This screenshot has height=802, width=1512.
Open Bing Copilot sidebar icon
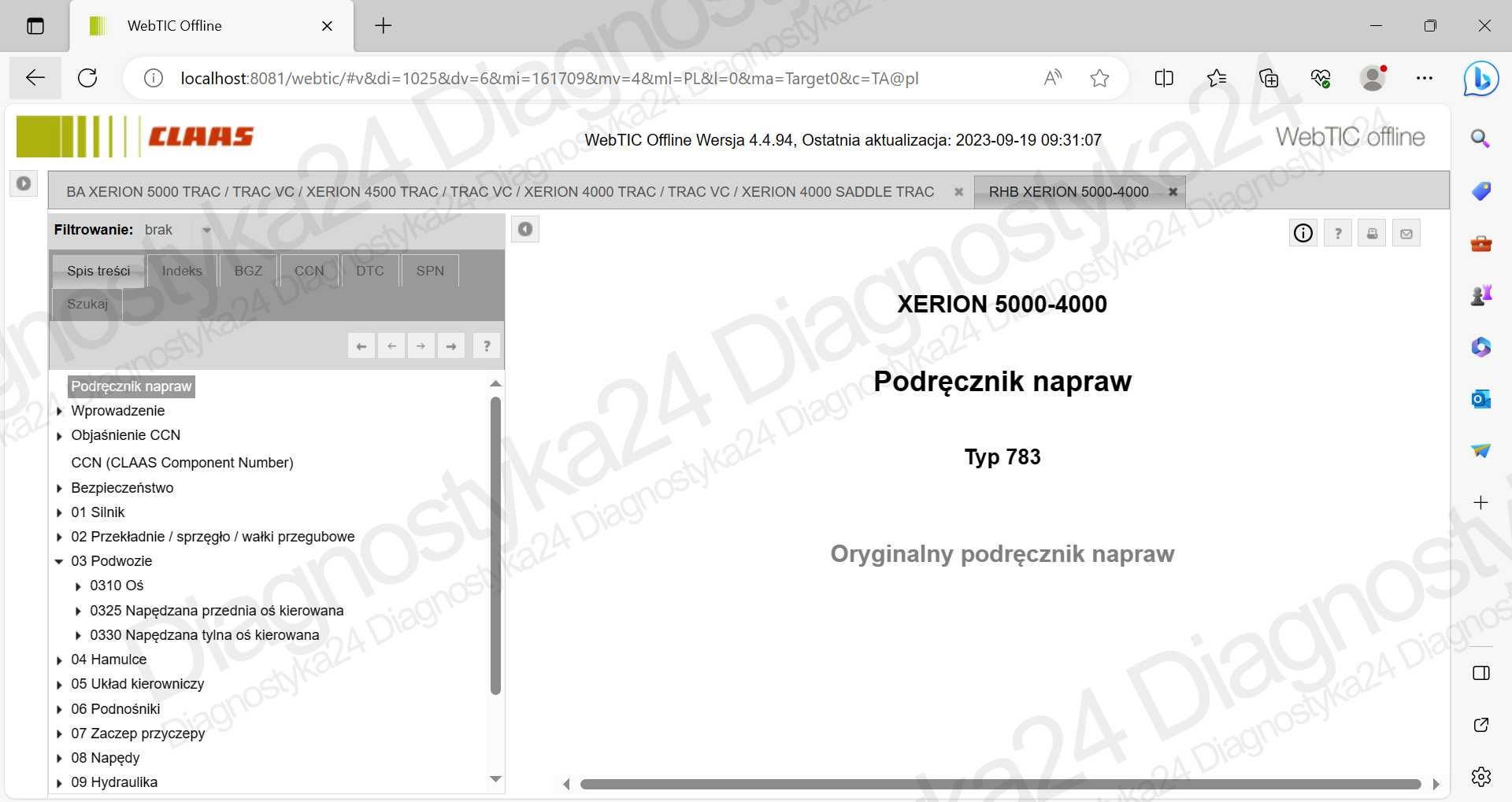click(x=1480, y=79)
